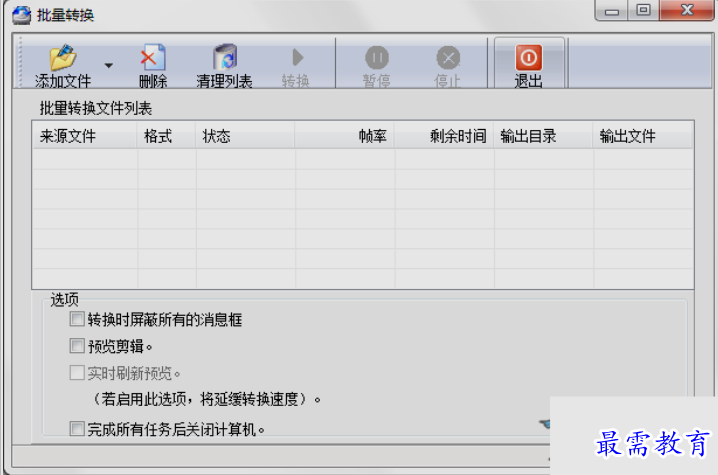718x475 pixels.
Task: Click the 格式 column header
Action: 166,136
